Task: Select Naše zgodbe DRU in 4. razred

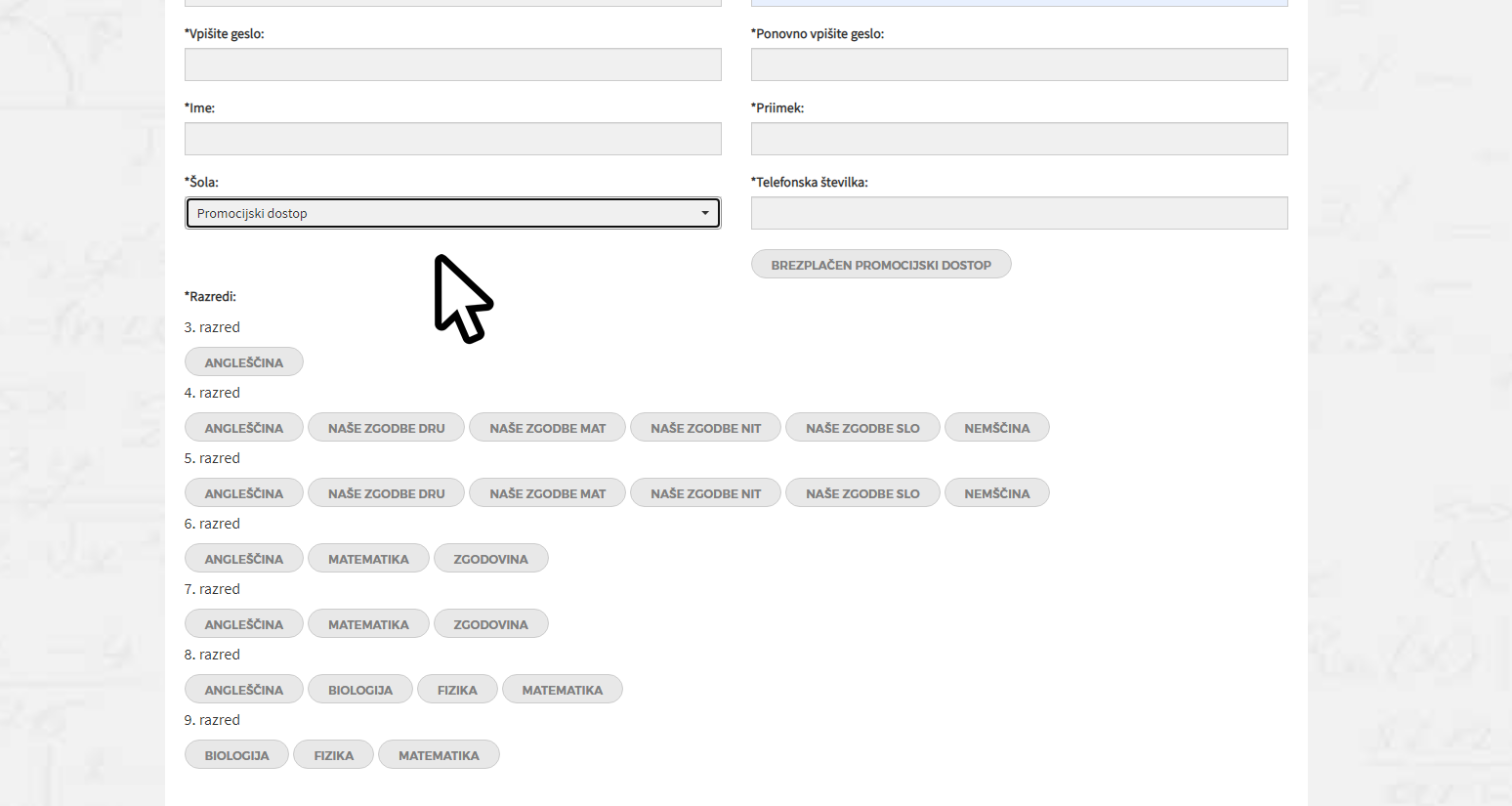Action: click(386, 428)
